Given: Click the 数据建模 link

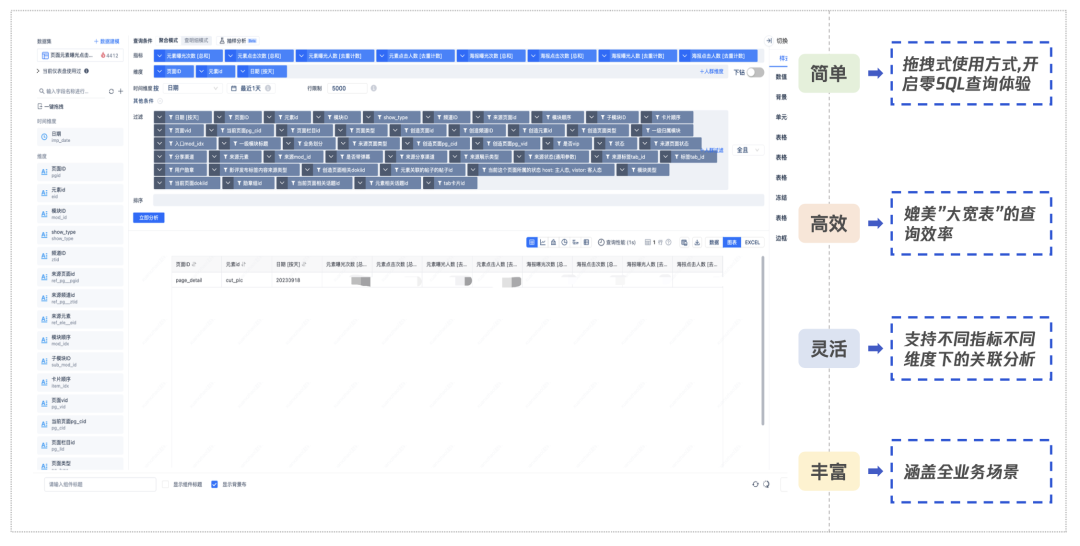Looking at the screenshot, I should 107,42.
